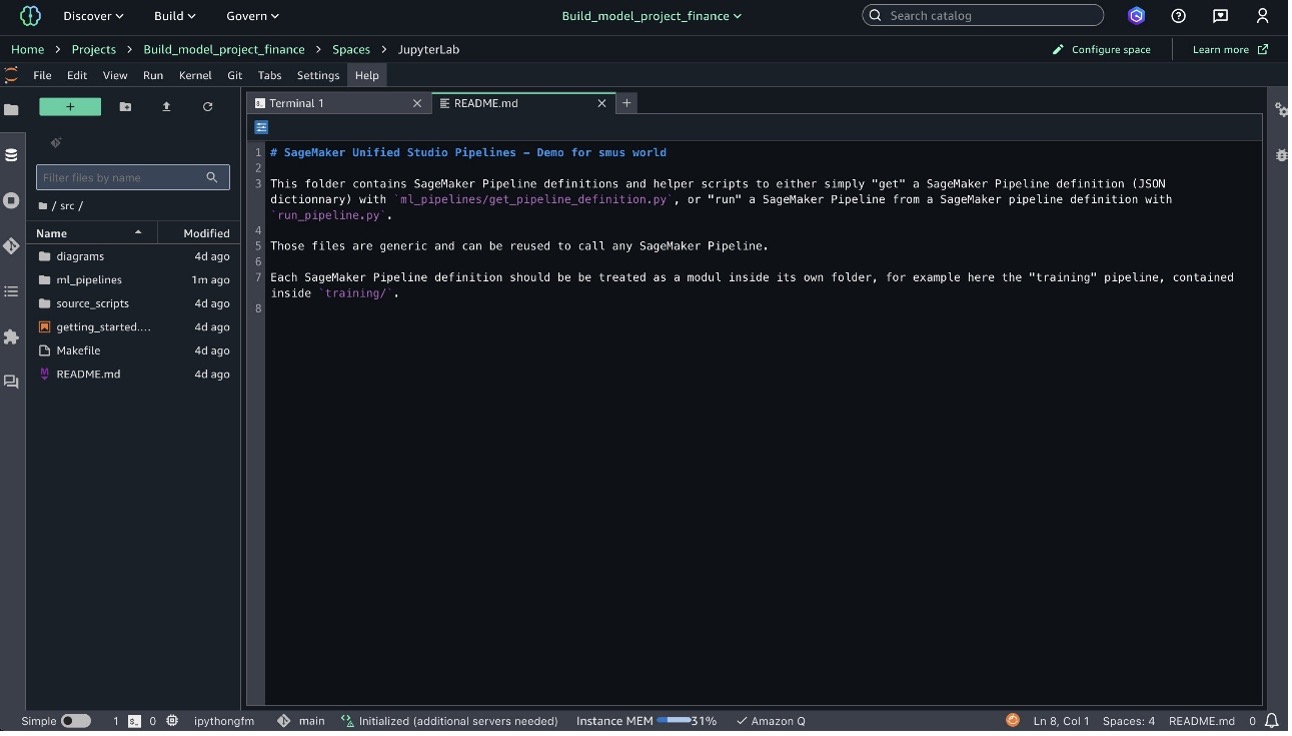Expand the Govern dropdown menu
The image size is (1292, 736).
tap(252, 16)
